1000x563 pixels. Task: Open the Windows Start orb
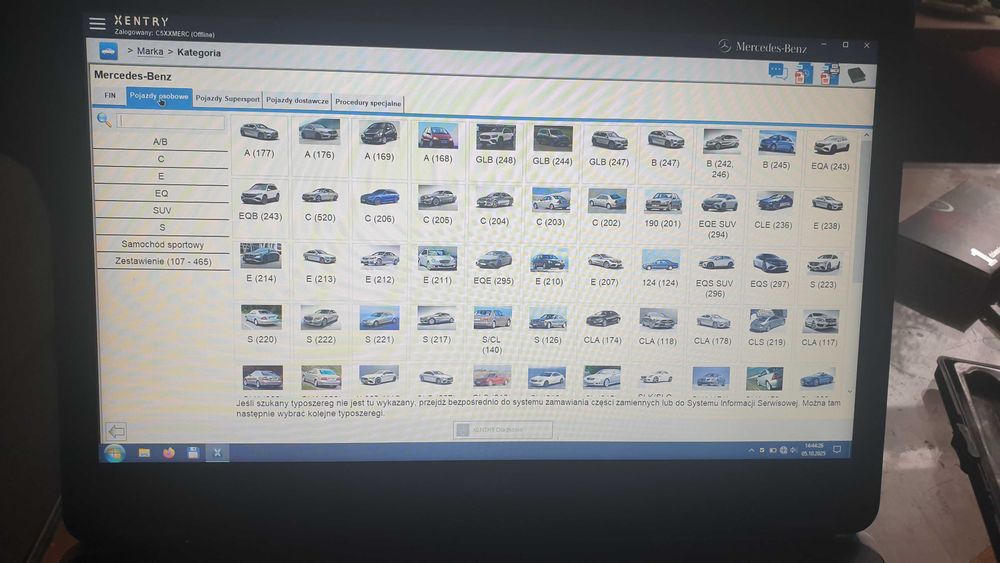(x=115, y=453)
